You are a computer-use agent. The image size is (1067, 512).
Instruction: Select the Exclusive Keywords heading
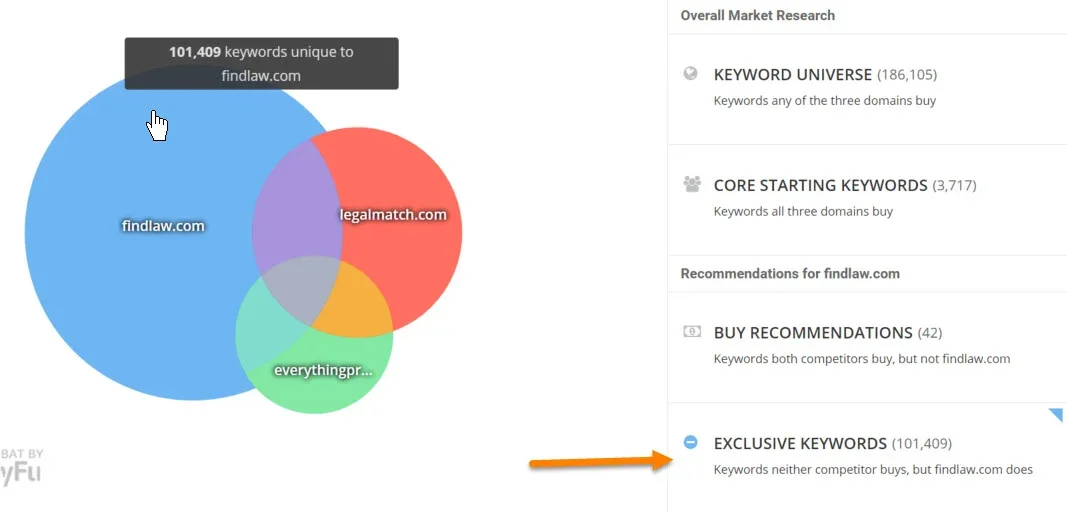point(800,443)
